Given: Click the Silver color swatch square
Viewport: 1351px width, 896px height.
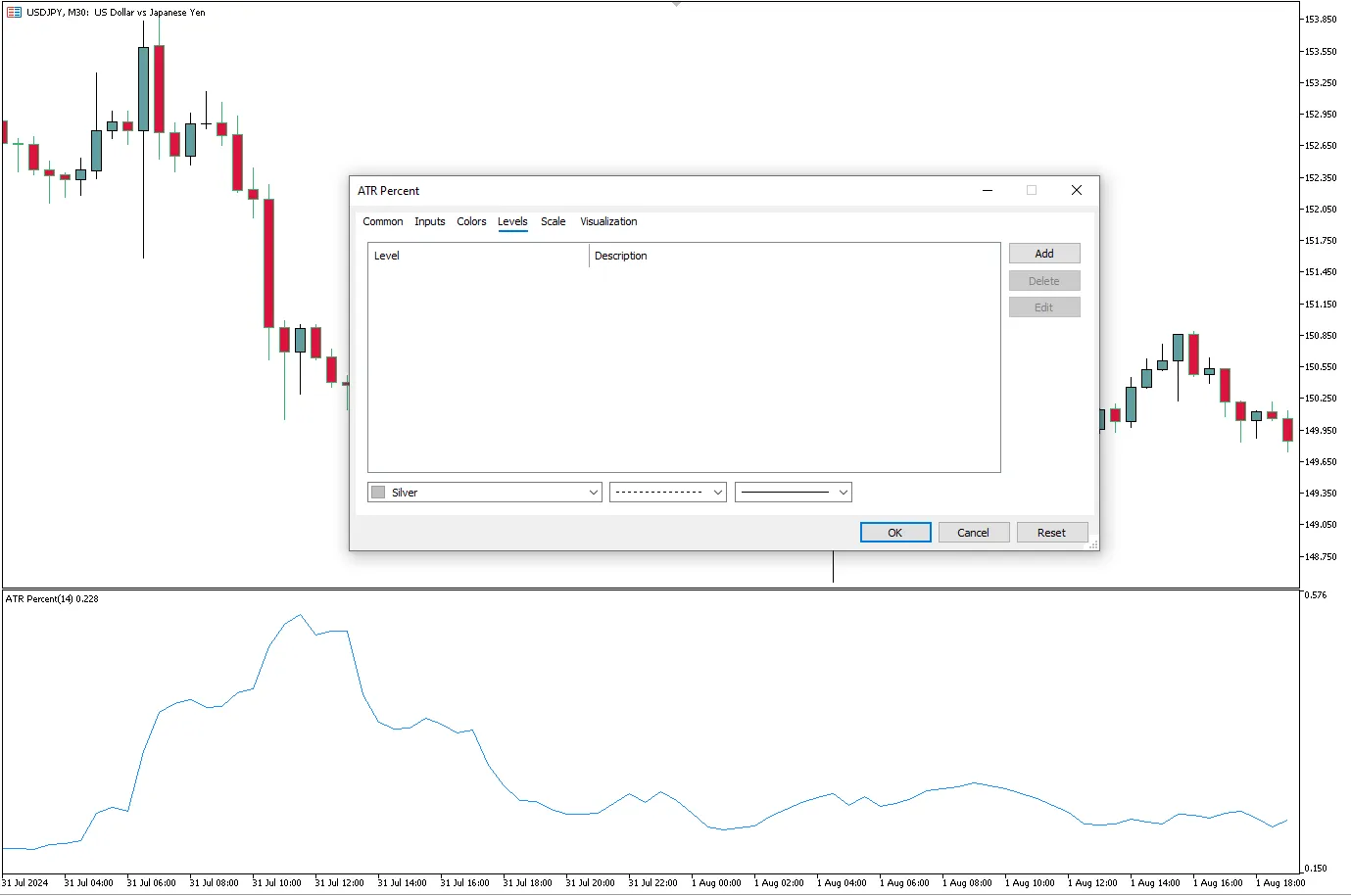Looking at the screenshot, I should [378, 493].
